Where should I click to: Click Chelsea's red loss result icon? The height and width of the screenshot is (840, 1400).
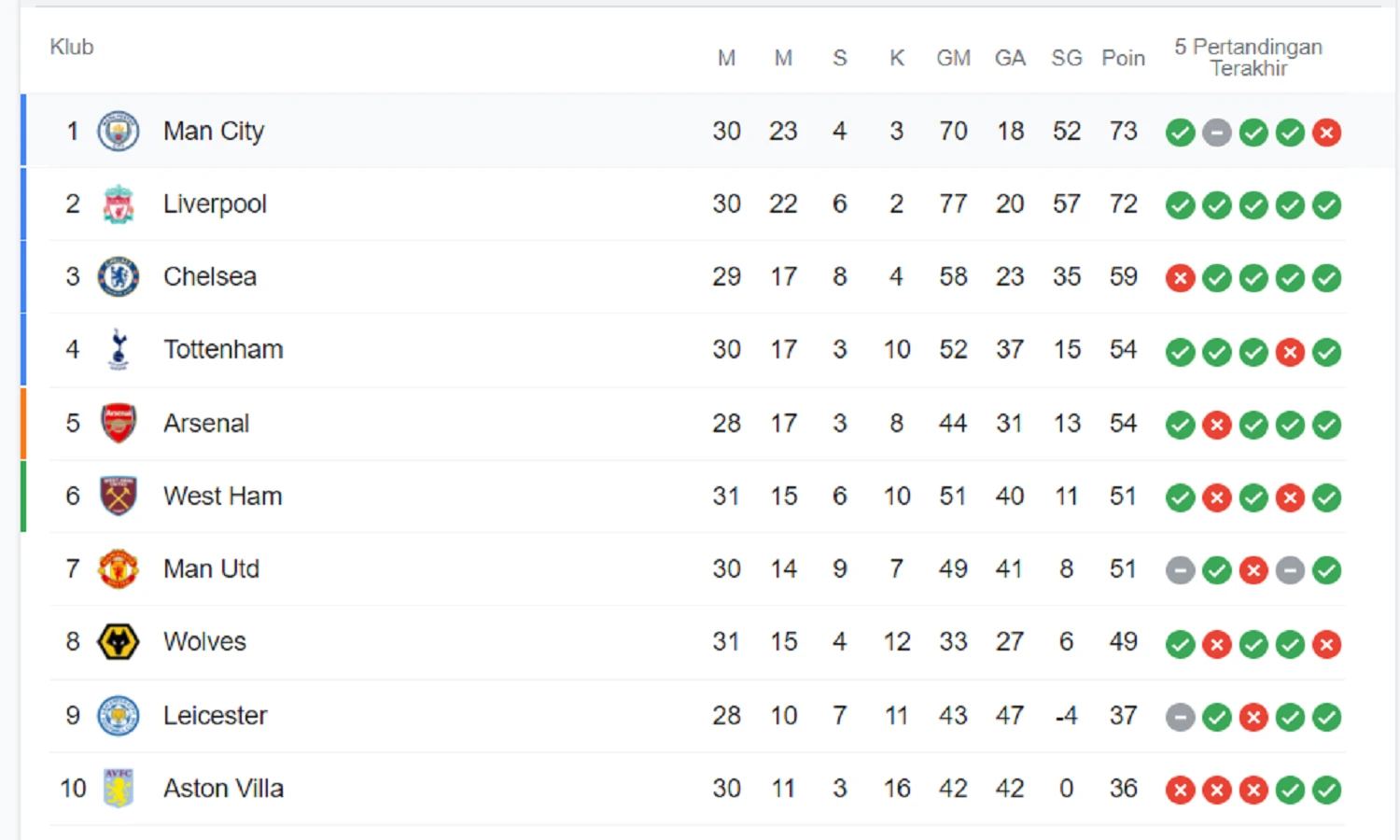1180,278
